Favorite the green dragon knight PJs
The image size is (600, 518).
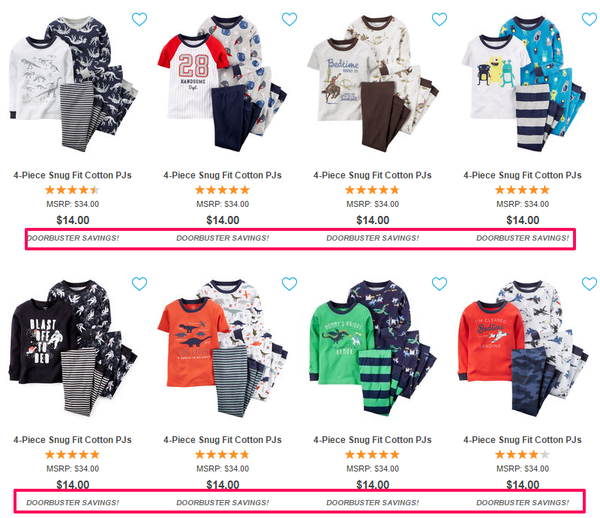(x=439, y=284)
